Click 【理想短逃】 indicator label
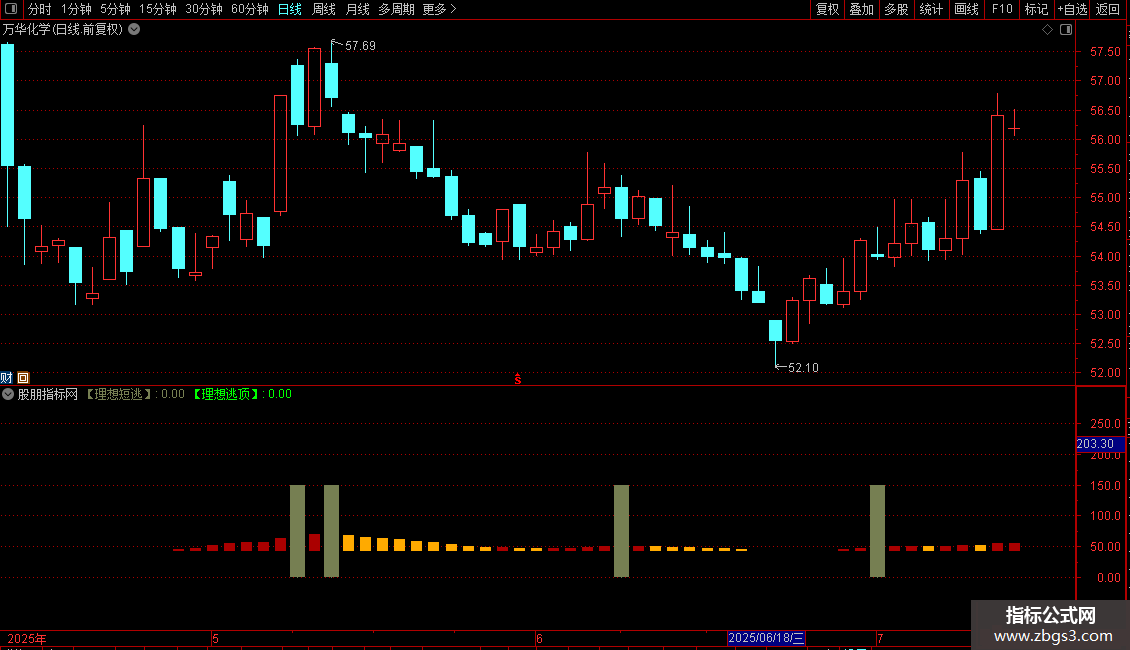1130x650 pixels. (x=119, y=394)
